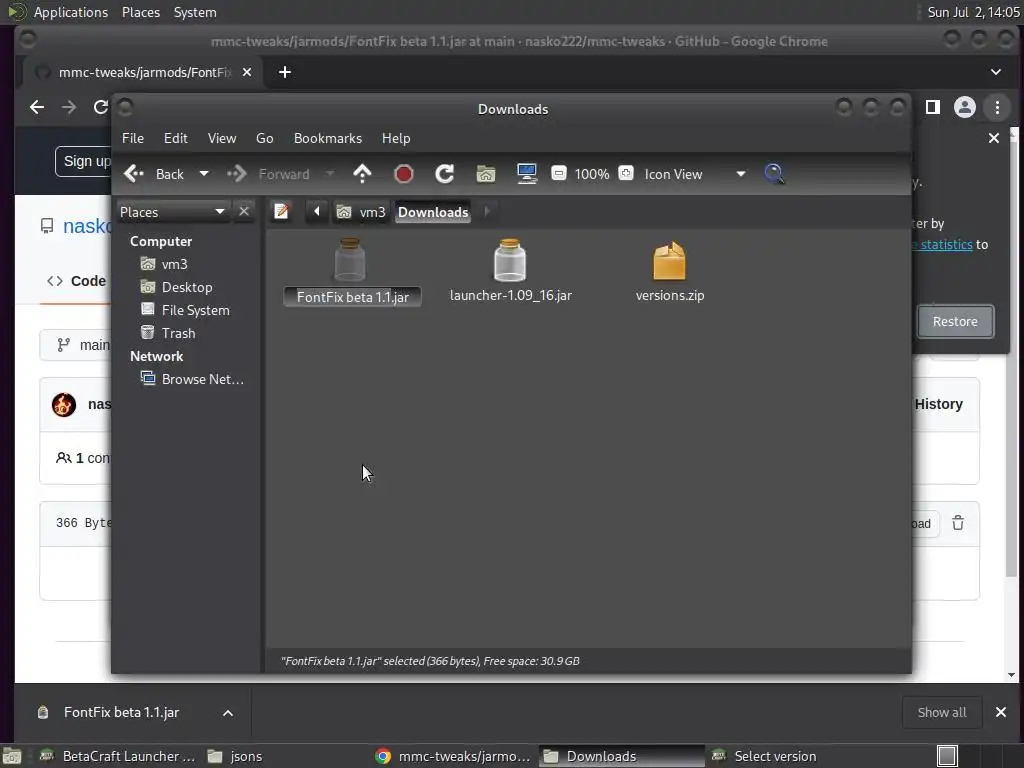Image resolution: width=1024 pixels, height=768 pixels.
Task: Toggle the text location entry pencil icon
Action: (281, 212)
